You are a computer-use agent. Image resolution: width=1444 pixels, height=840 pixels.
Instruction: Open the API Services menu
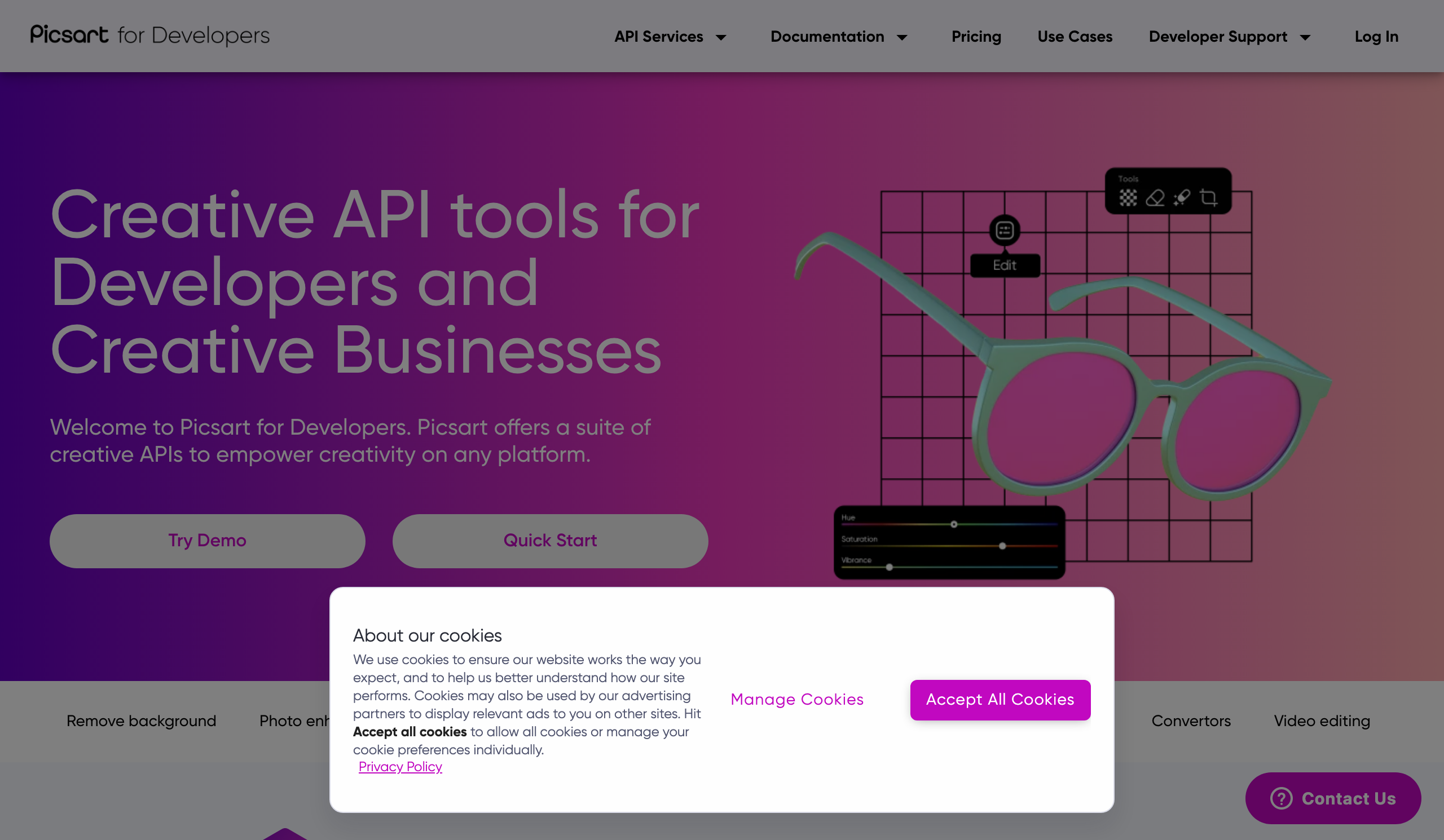tap(659, 37)
